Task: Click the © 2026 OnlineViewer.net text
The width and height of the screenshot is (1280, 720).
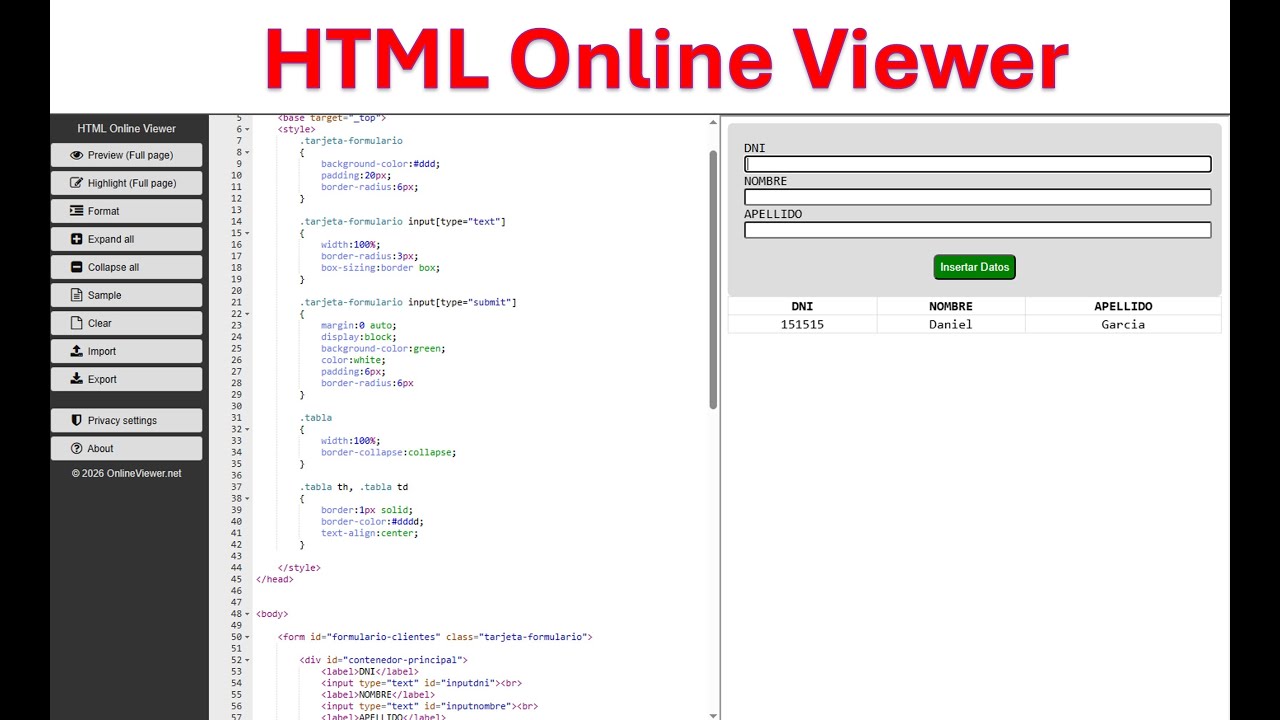Action: (x=126, y=473)
